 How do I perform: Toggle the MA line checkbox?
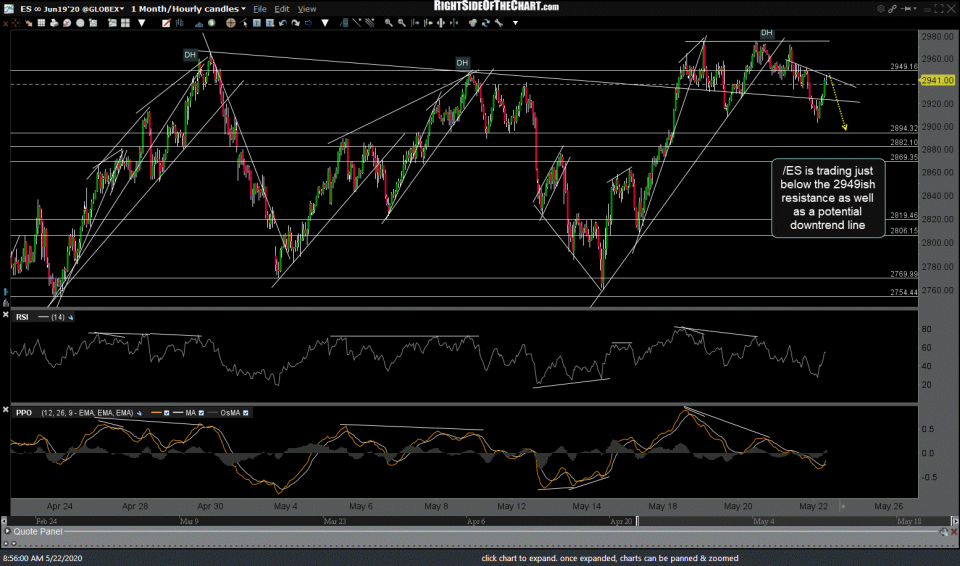pos(201,413)
